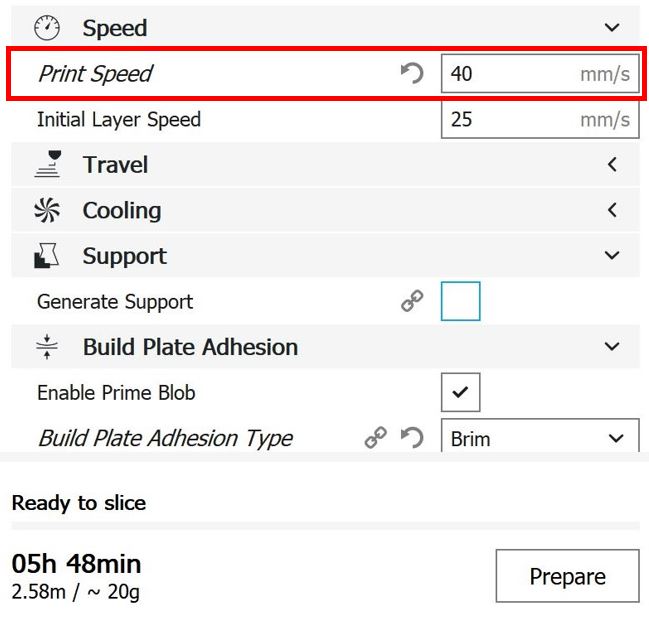Screen dimensions: 649x622
Task: Click the Build Plate Adhesion section icon
Action: point(47,347)
